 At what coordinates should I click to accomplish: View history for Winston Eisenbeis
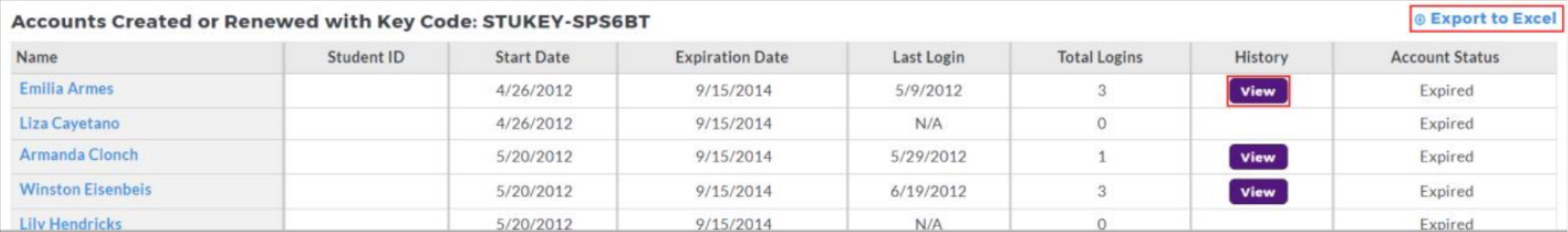tap(1258, 192)
